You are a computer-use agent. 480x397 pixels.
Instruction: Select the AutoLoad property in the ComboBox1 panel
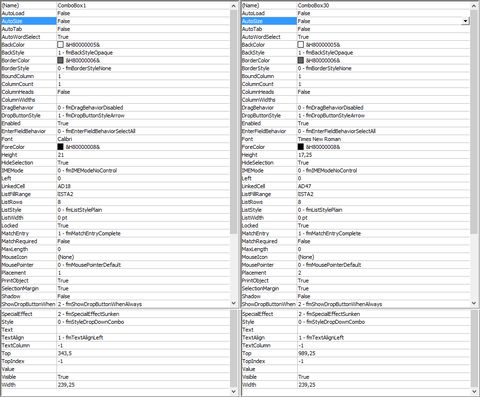13,13
